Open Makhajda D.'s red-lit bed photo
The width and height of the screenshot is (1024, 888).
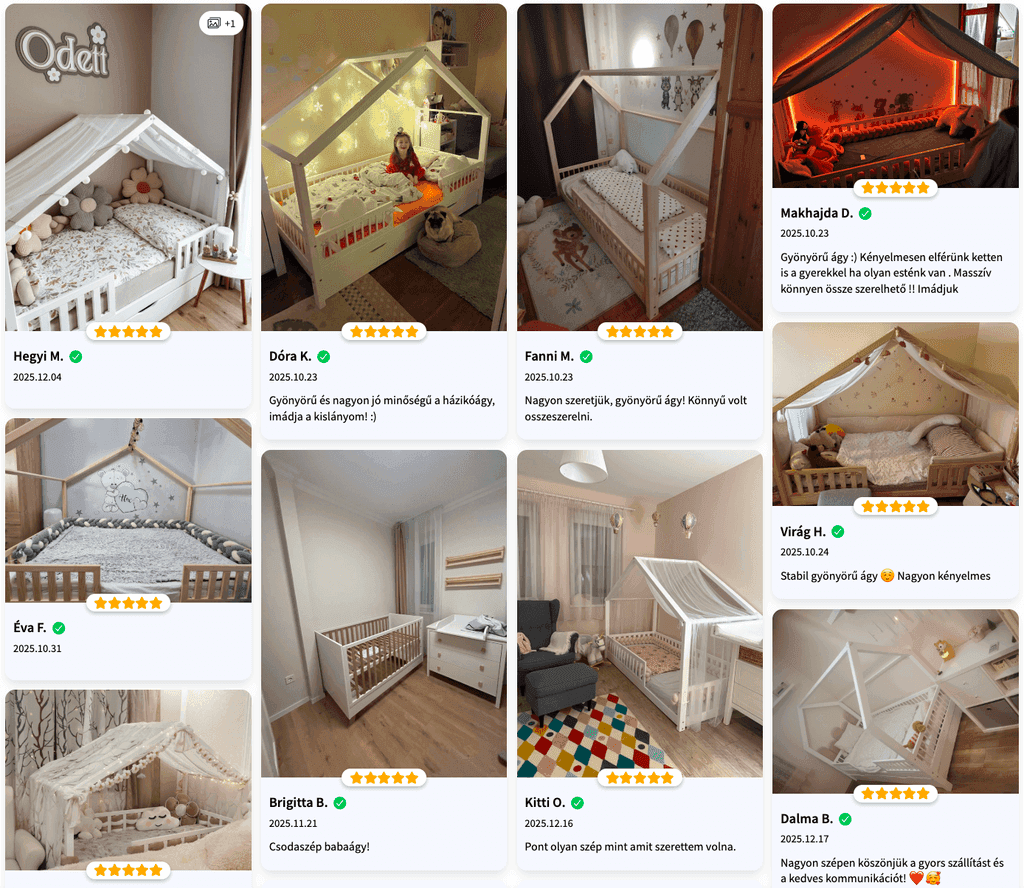[x=895, y=96]
